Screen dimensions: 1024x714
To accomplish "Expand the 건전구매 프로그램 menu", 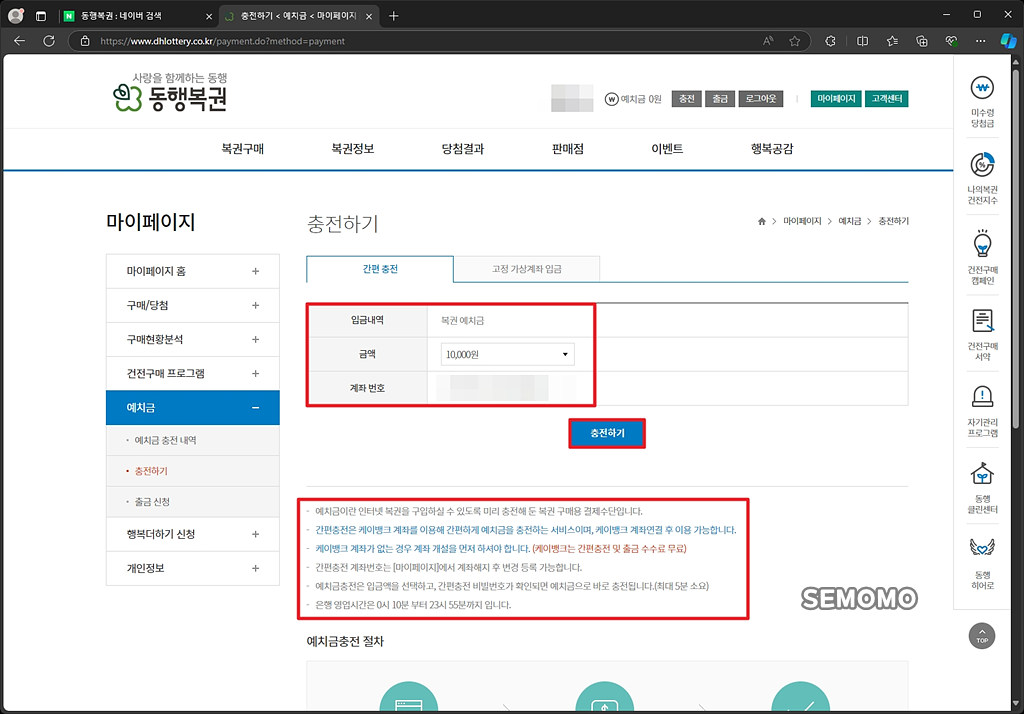I will tap(192, 373).
